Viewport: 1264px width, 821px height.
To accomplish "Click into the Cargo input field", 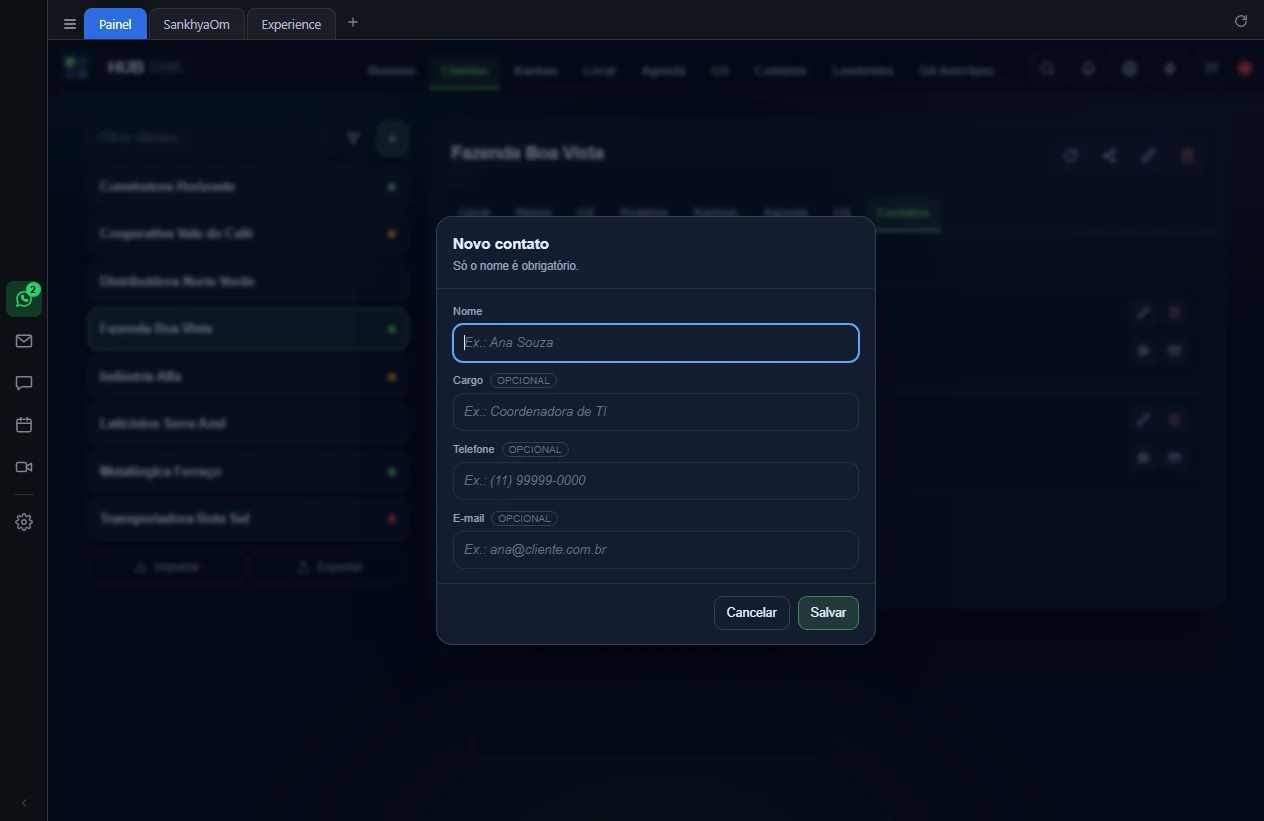I will 656,412.
